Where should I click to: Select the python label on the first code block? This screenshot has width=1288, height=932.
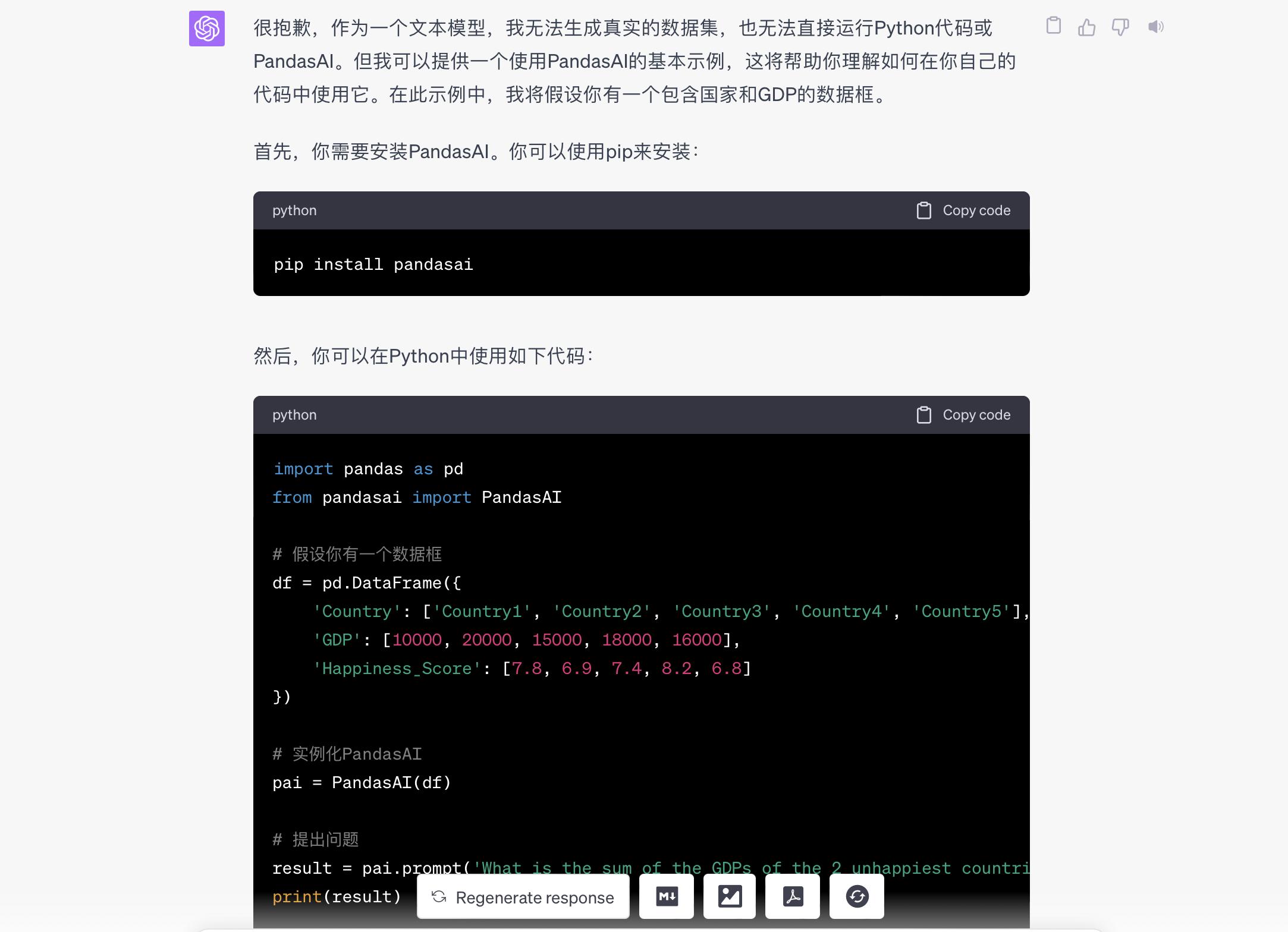[294, 210]
